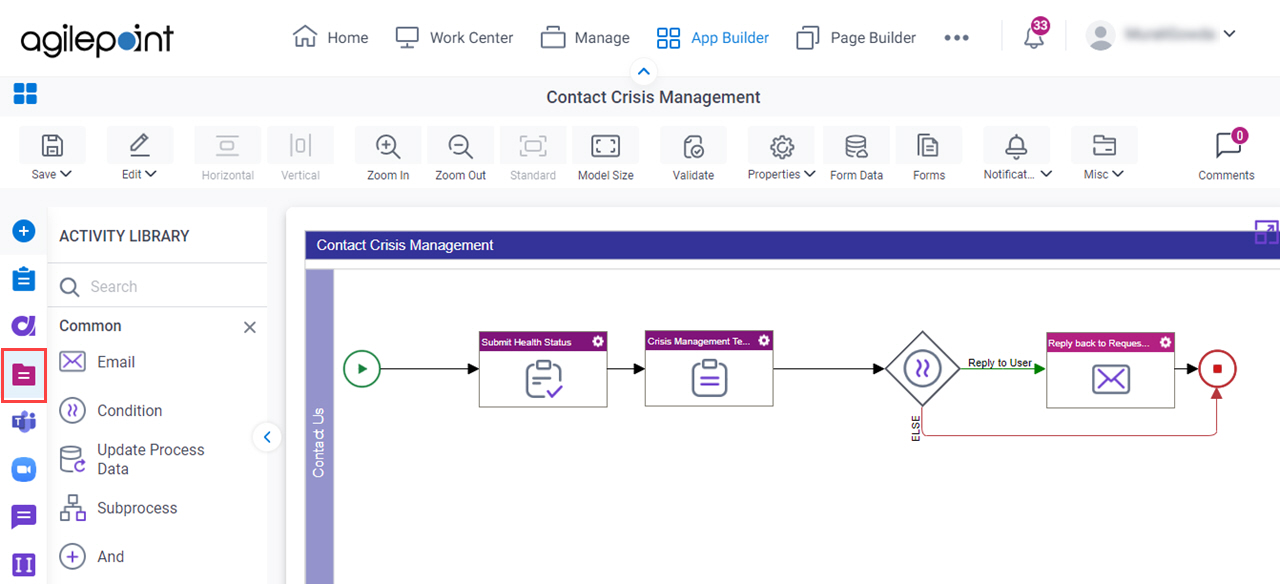Open the app grid icon

[25, 95]
